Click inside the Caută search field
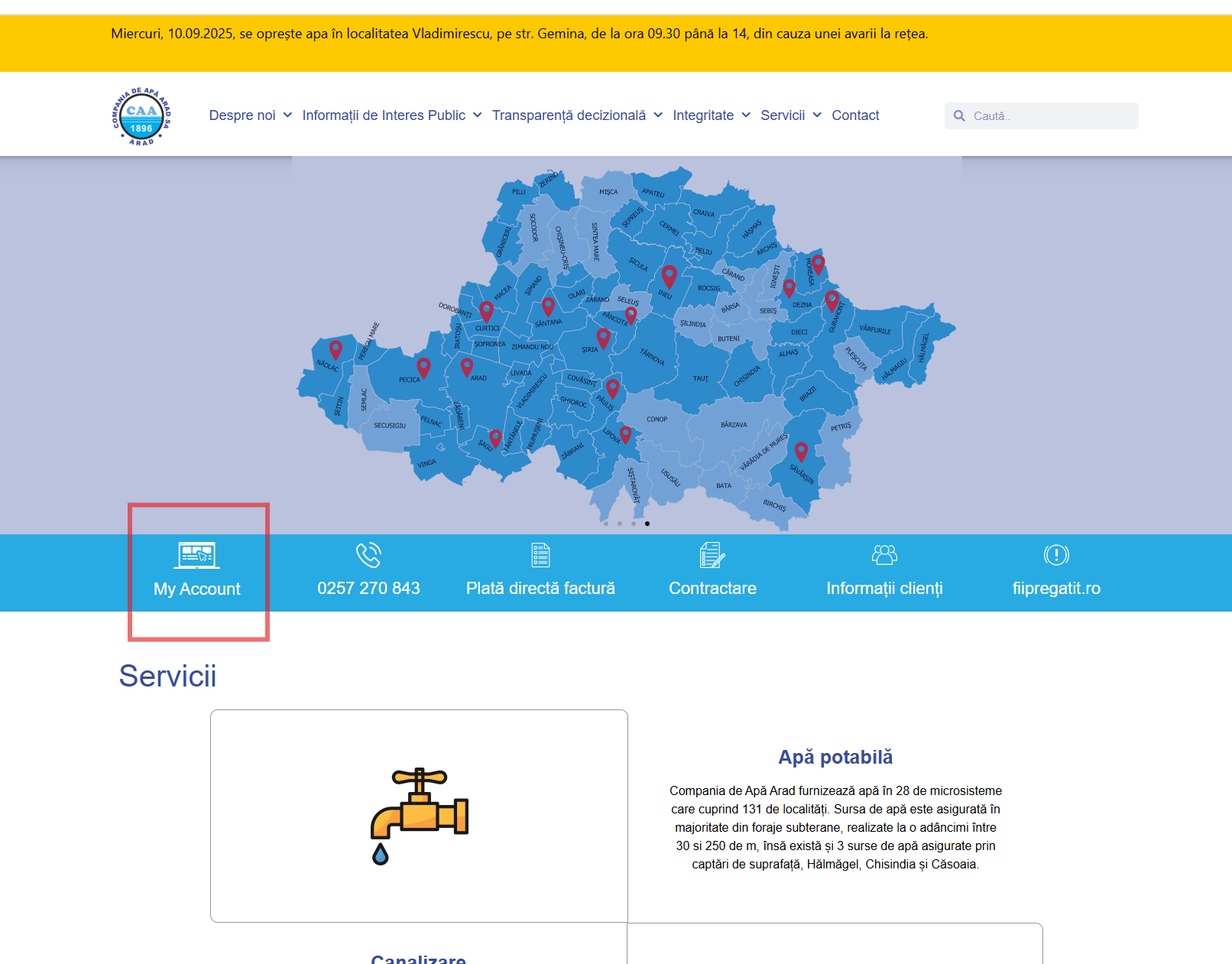Image resolution: width=1232 pixels, height=964 pixels. pos(1039,115)
